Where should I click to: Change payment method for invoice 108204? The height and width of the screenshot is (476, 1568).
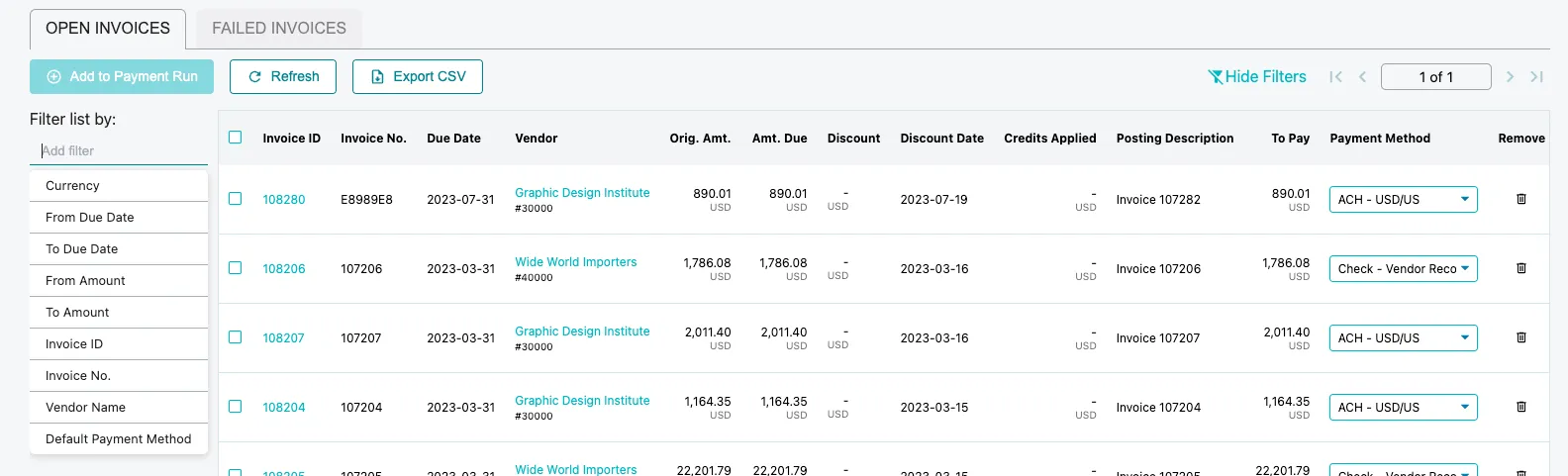(1403, 407)
